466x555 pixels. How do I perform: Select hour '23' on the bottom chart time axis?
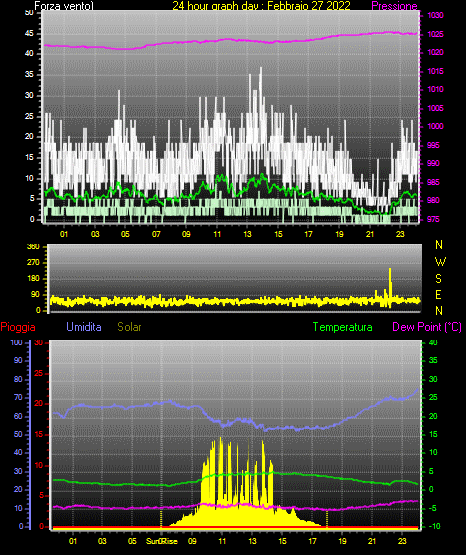402,541
